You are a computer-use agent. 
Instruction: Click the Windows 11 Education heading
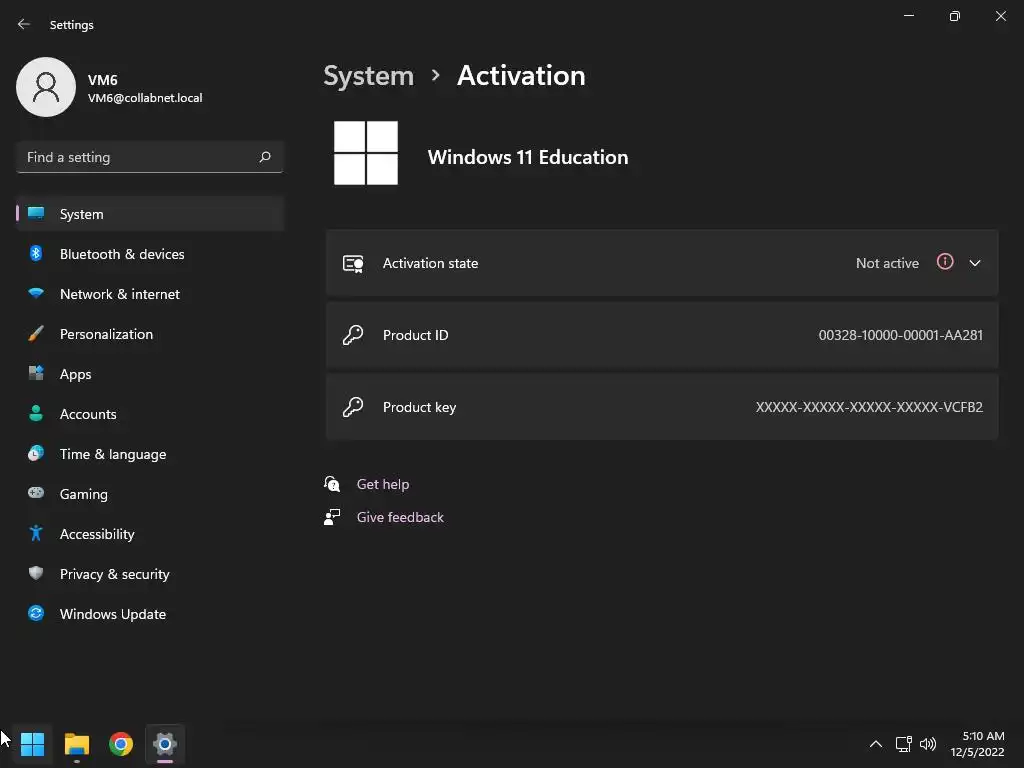528,157
